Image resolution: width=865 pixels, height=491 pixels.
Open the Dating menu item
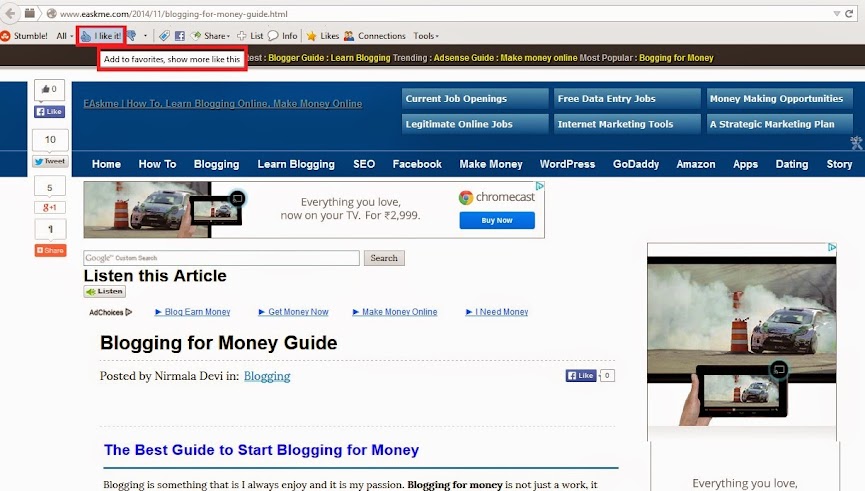(x=792, y=164)
